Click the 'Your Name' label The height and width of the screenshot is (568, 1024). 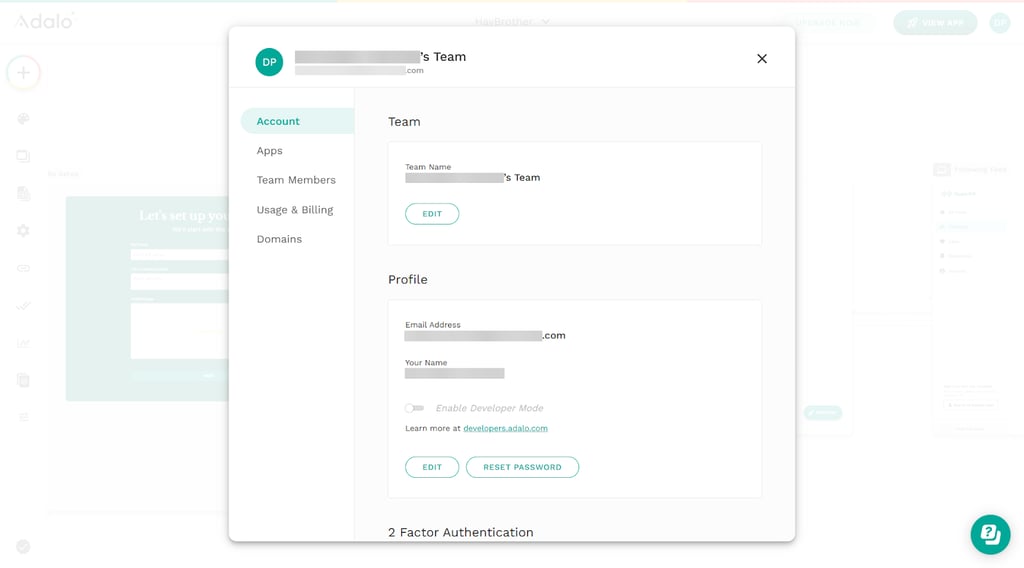(x=426, y=362)
